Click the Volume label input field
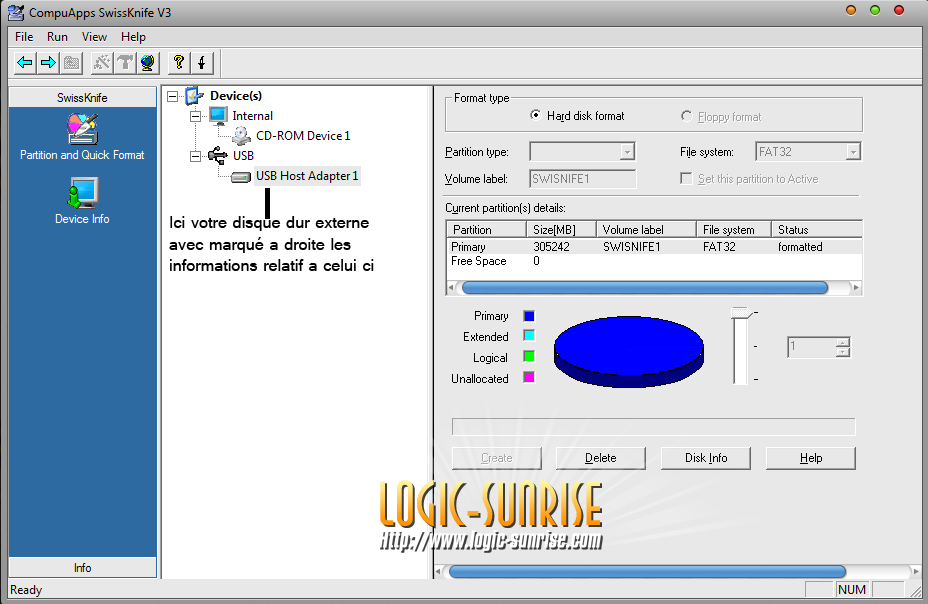Viewport: 928px width, 604px height. (582, 179)
